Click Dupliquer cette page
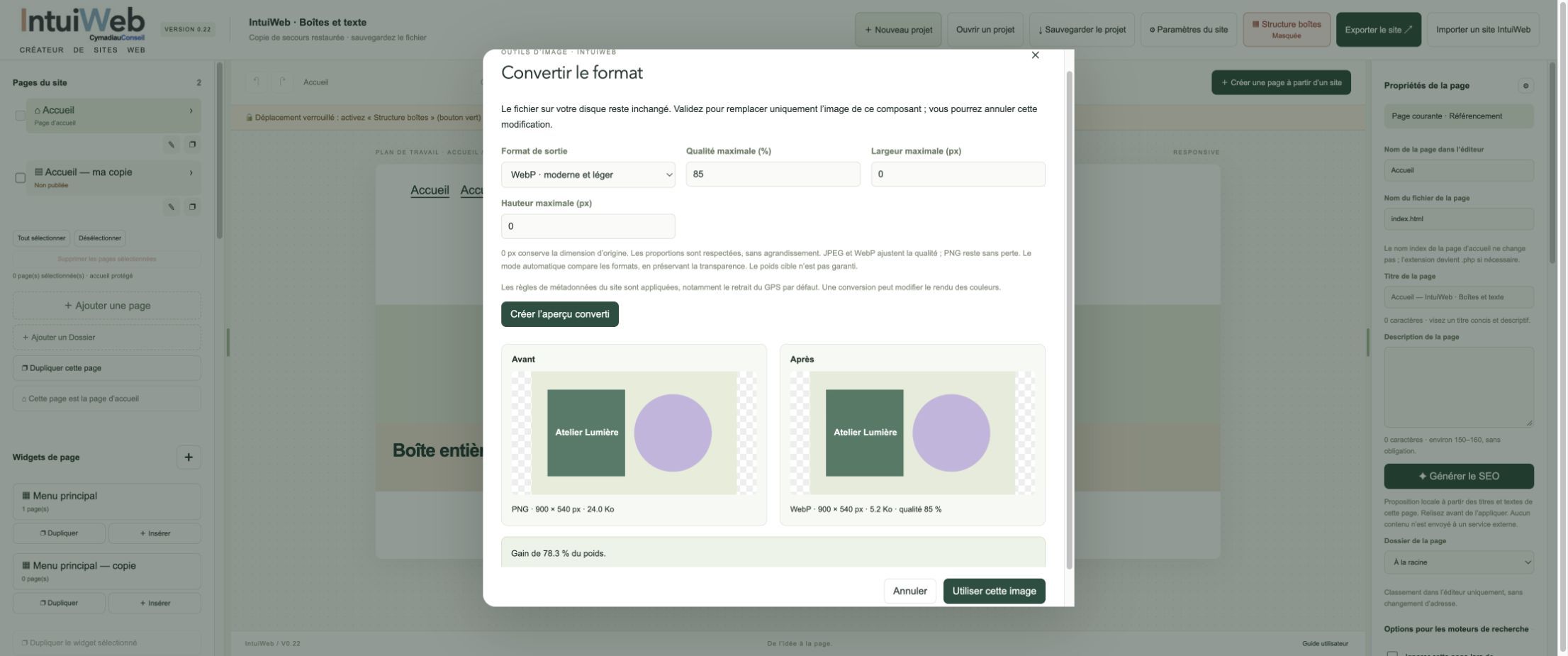This screenshot has width=1568, height=656. pos(107,368)
